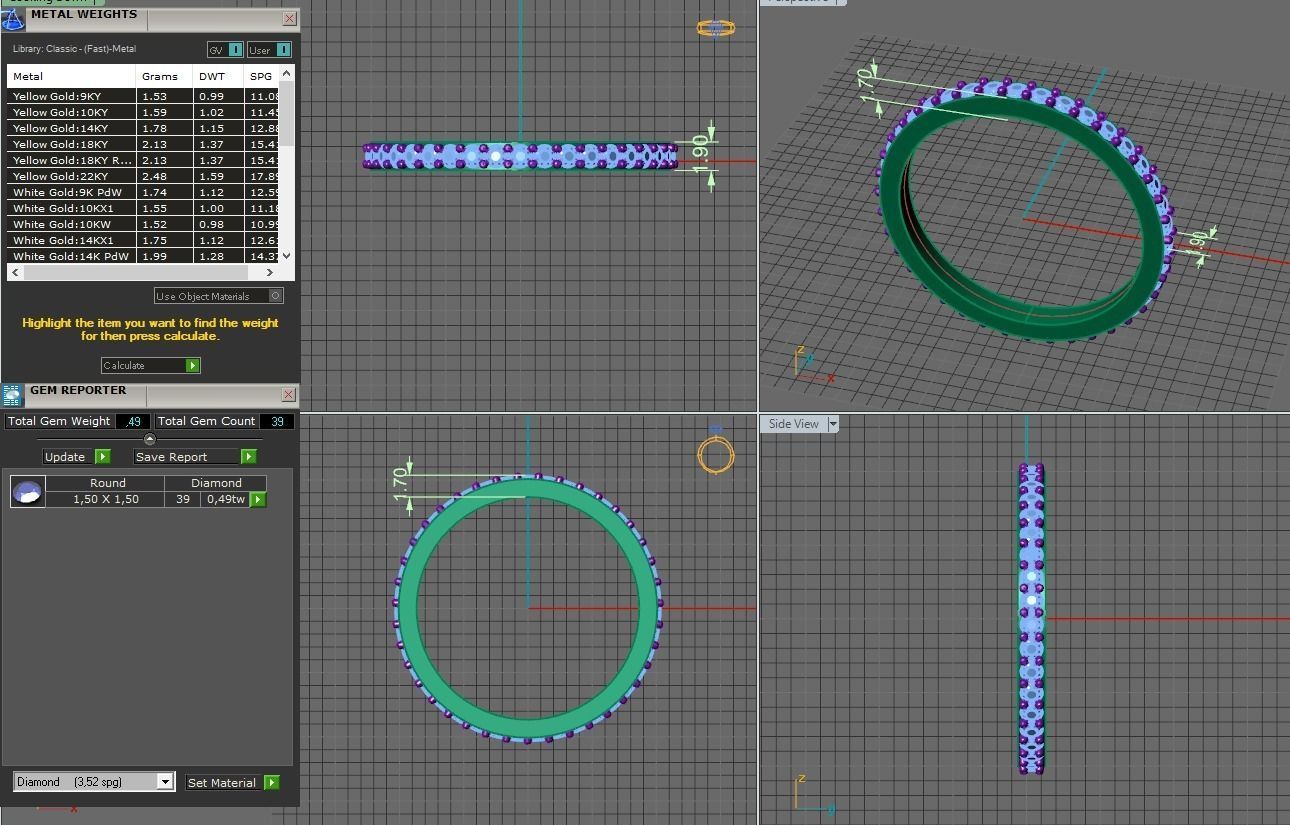The image size is (1290, 825).
Task: Select the Yellow Gold:18KY R... row
Action: [x=143, y=160]
